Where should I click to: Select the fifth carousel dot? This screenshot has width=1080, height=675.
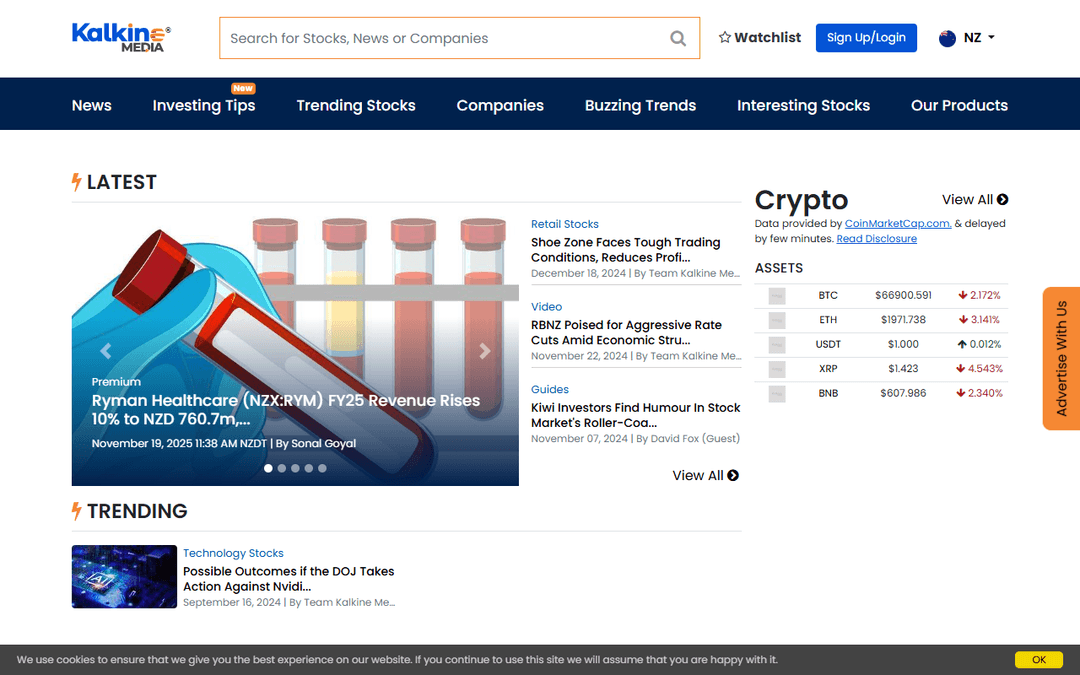322,468
